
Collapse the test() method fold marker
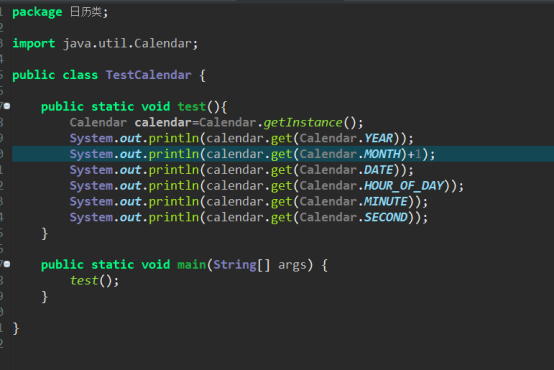pyautogui.click(x=7, y=106)
